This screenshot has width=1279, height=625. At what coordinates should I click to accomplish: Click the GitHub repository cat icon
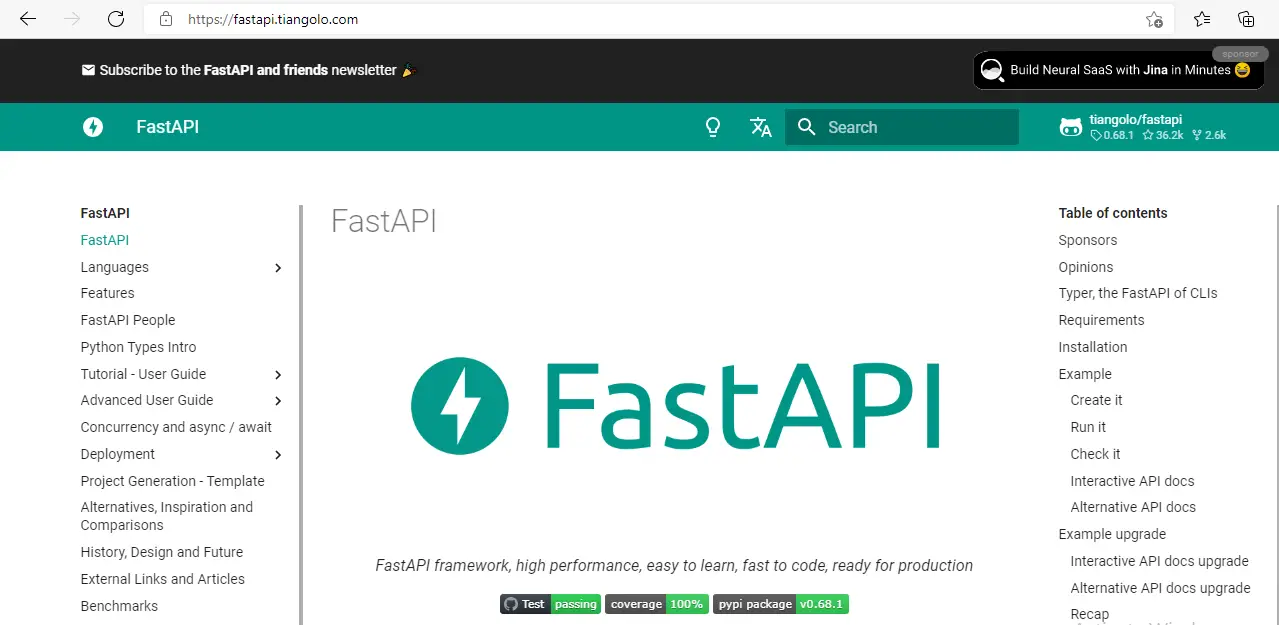pos(1071,127)
